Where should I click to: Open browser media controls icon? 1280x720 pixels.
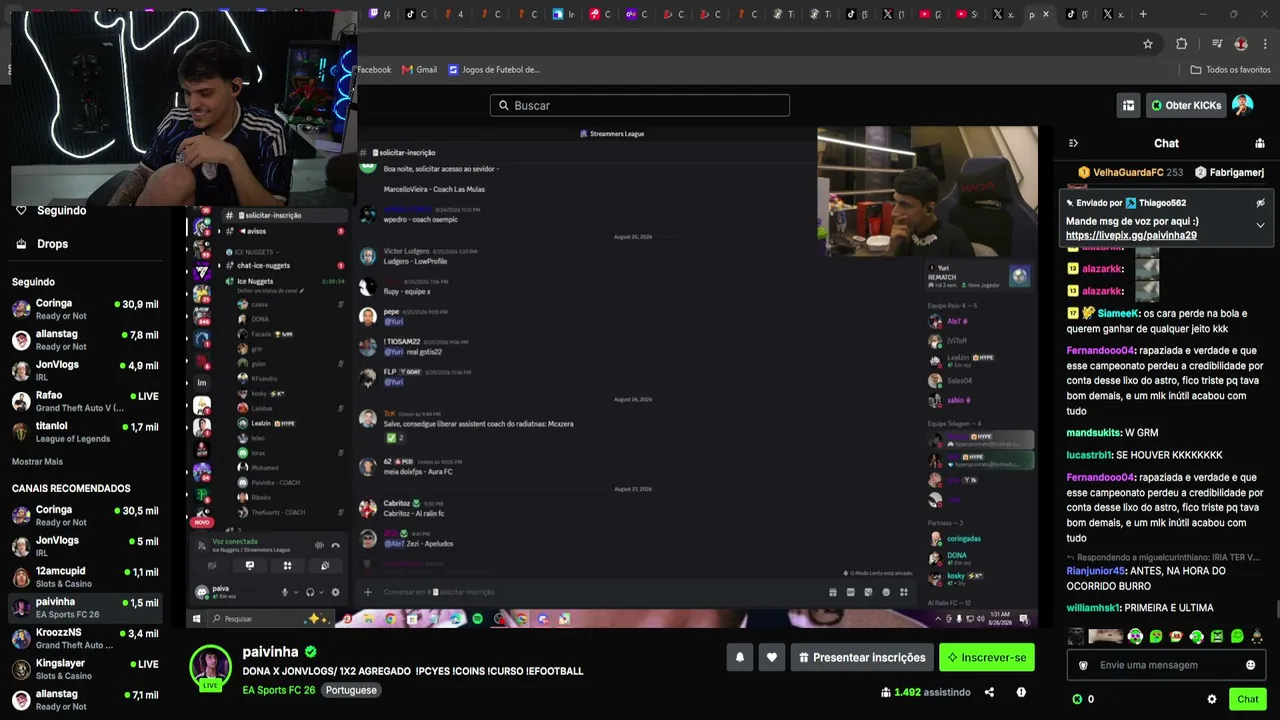click(1216, 44)
